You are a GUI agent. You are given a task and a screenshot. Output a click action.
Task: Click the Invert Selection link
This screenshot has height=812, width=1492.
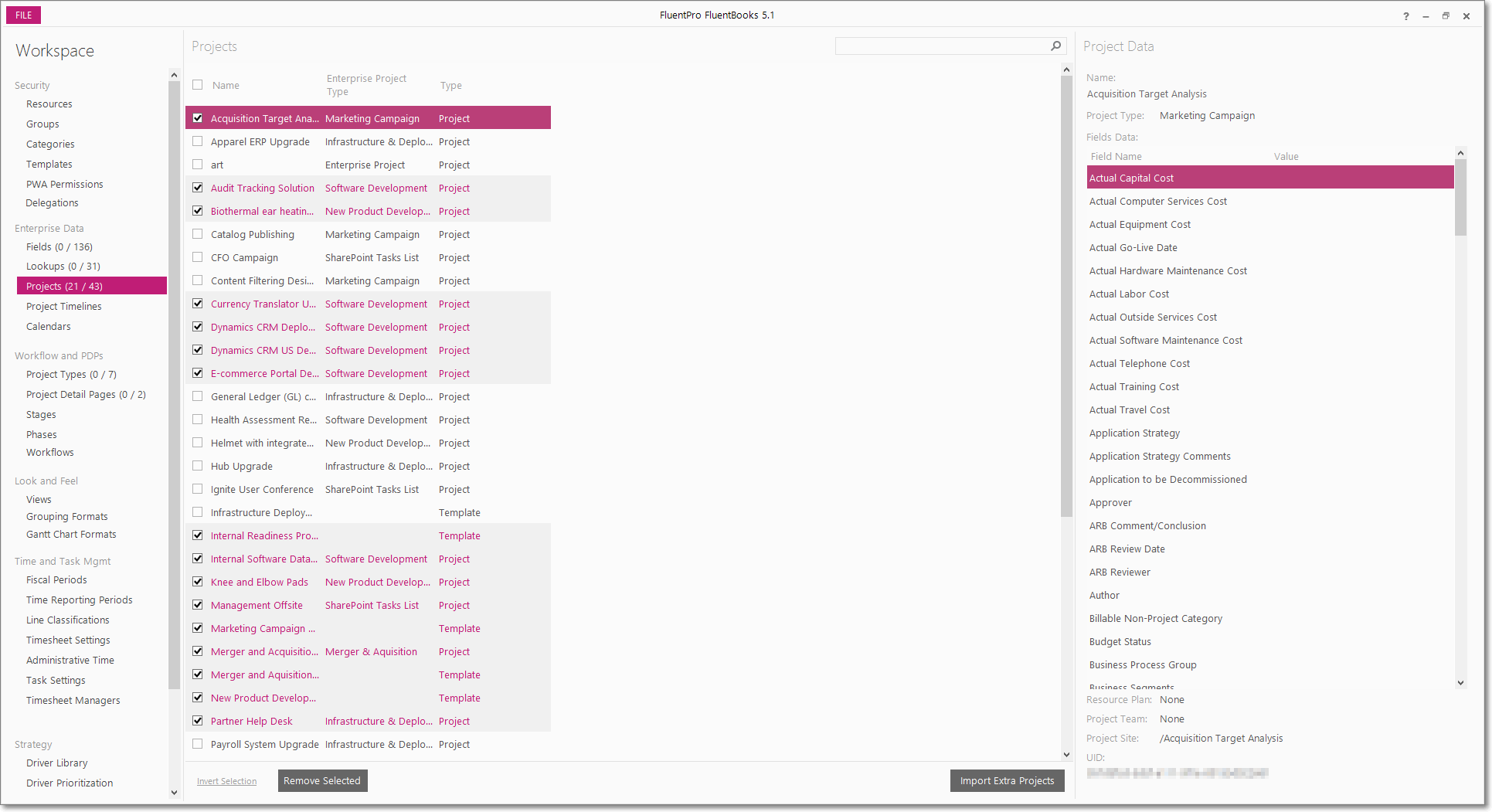227,782
